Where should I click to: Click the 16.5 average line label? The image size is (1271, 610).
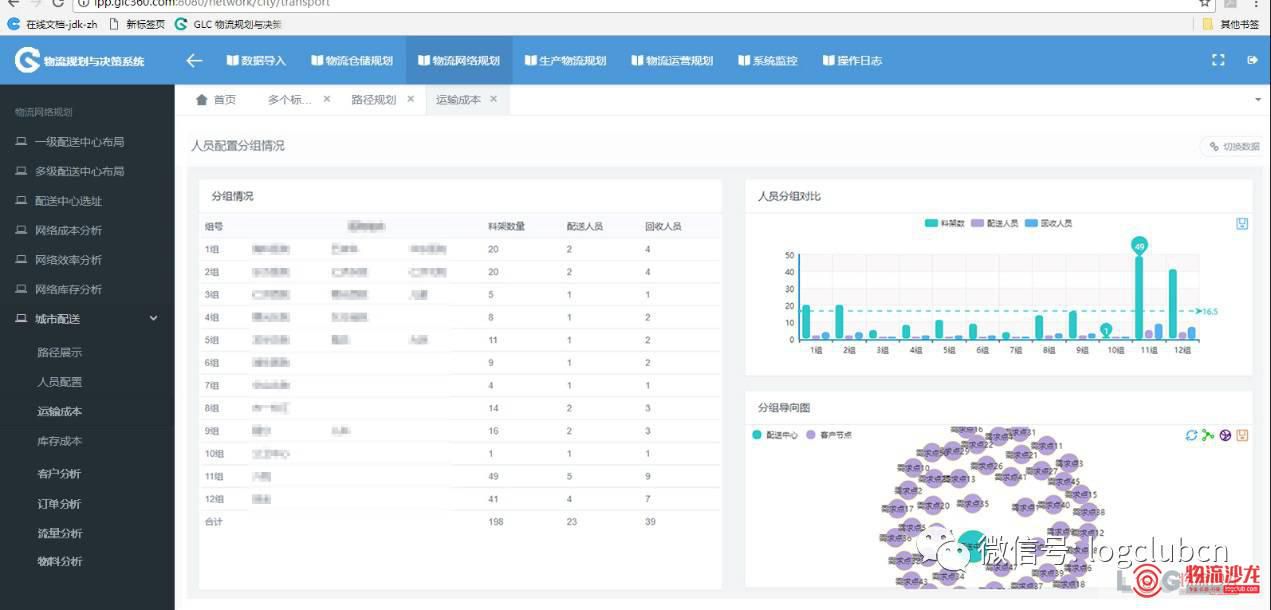pyautogui.click(x=1209, y=311)
